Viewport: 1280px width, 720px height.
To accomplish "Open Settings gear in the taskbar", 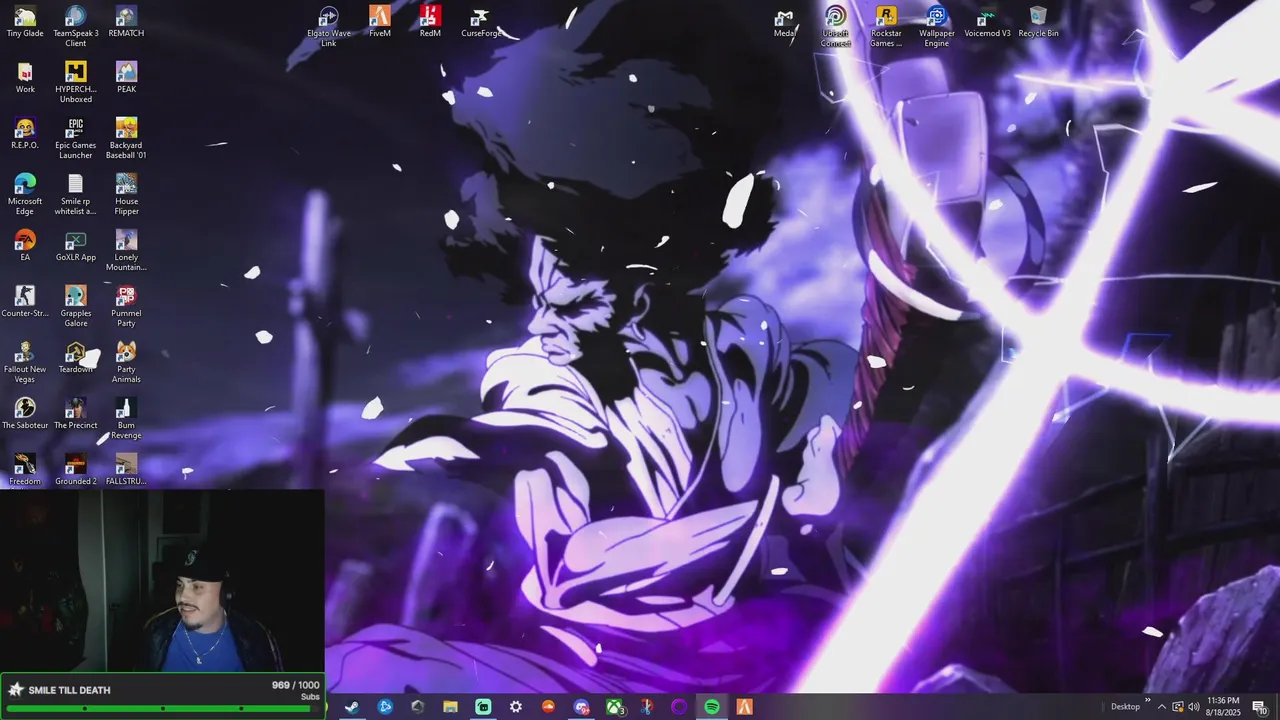I will tap(516, 707).
